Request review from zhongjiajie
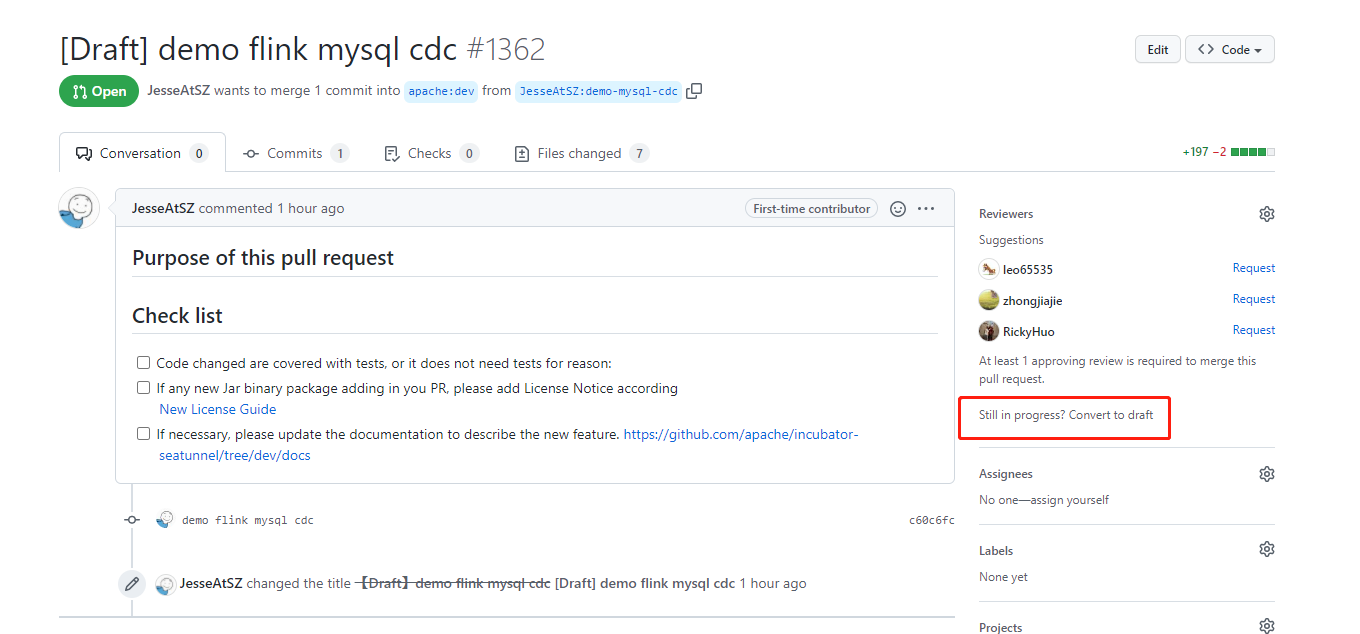The image size is (1360, 634). click(x=1253, y=299)
